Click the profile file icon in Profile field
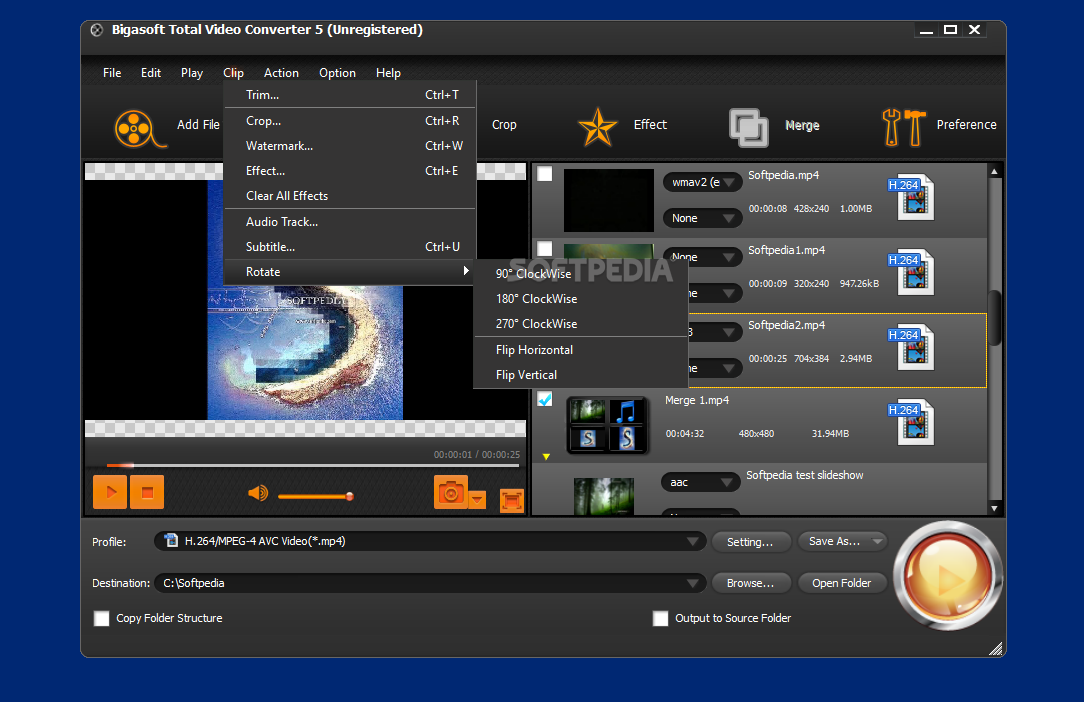The image size is (1084, 702). [x=171, y=541]
